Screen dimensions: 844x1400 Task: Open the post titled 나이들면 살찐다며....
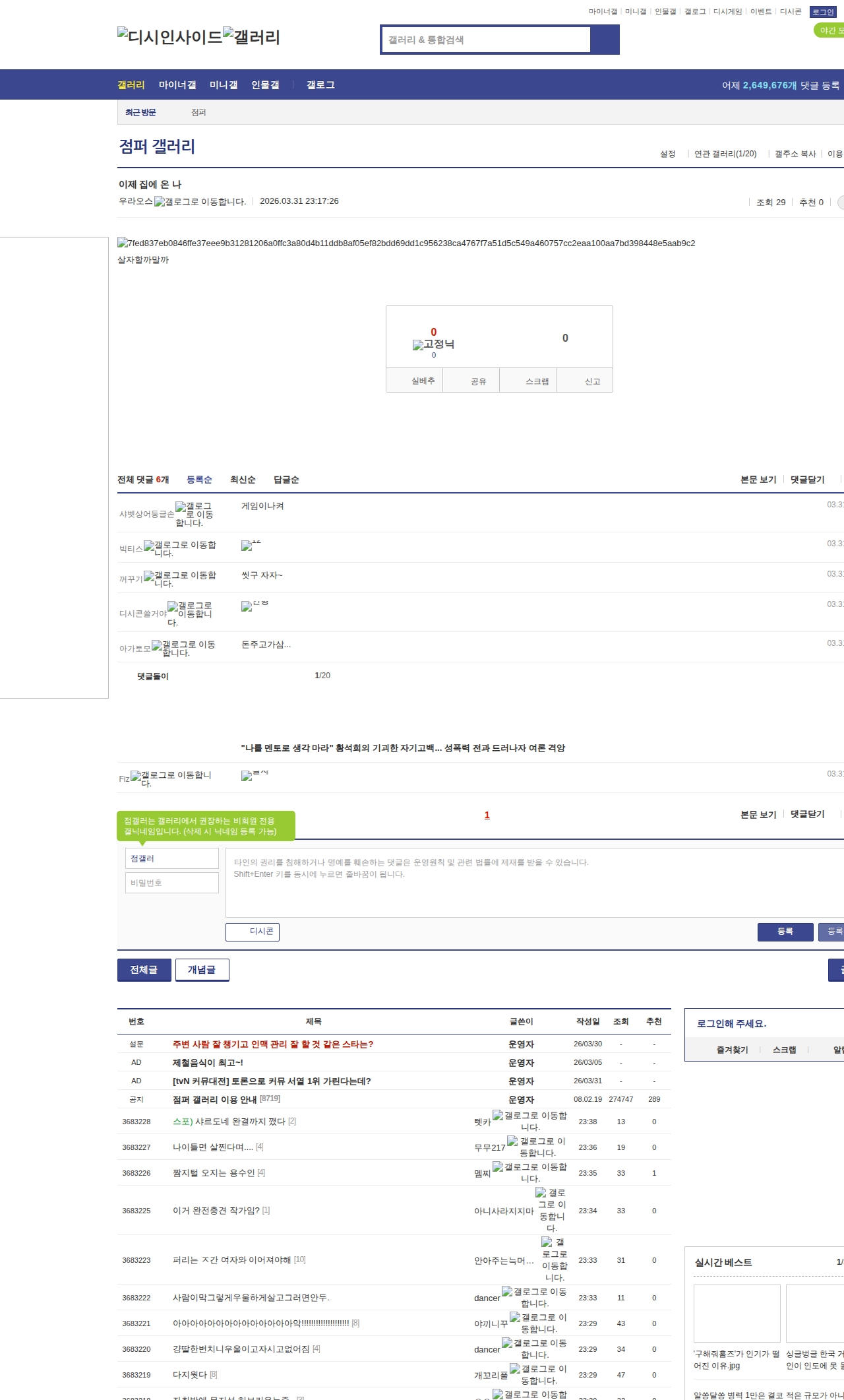click(212, 1147)
